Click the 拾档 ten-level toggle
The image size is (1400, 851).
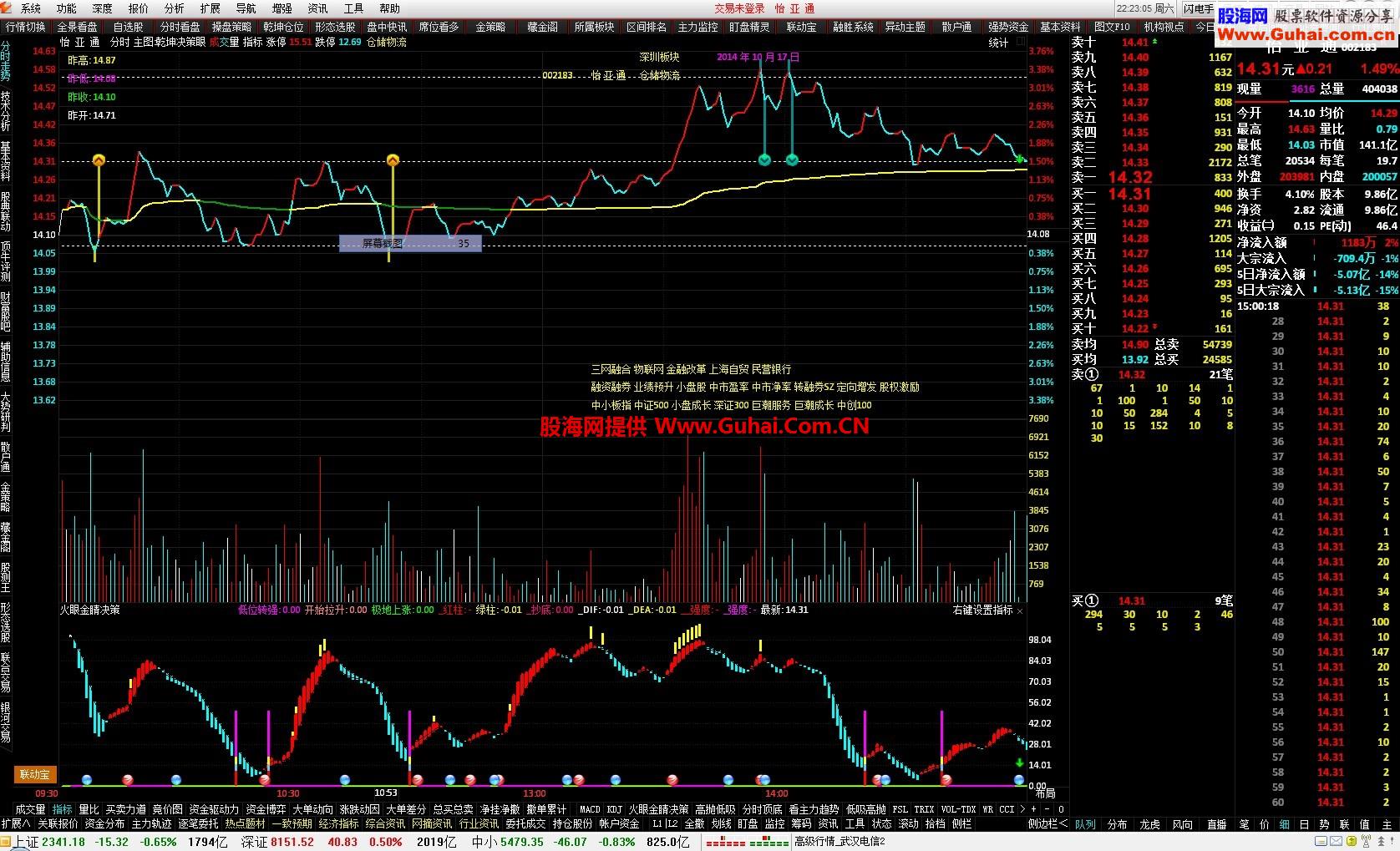(936, 823)
